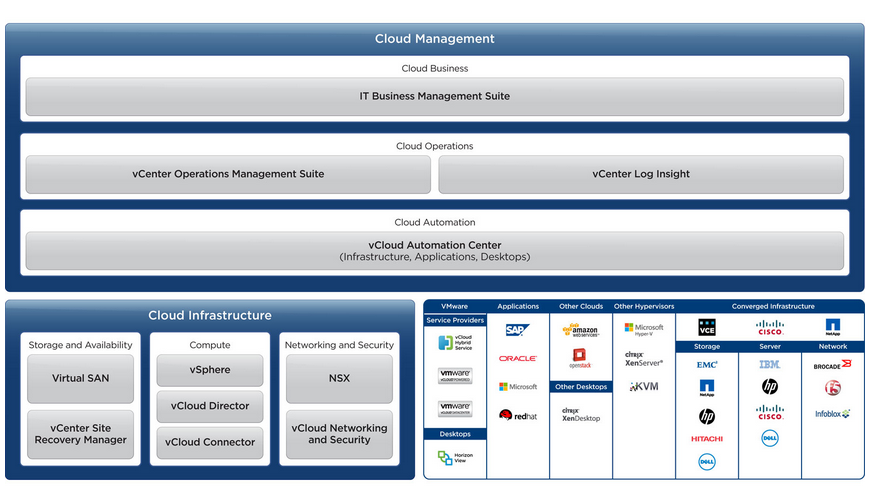876x490 pixels.
Task: Select the vSphere box
Action: [x=210, y=370]
